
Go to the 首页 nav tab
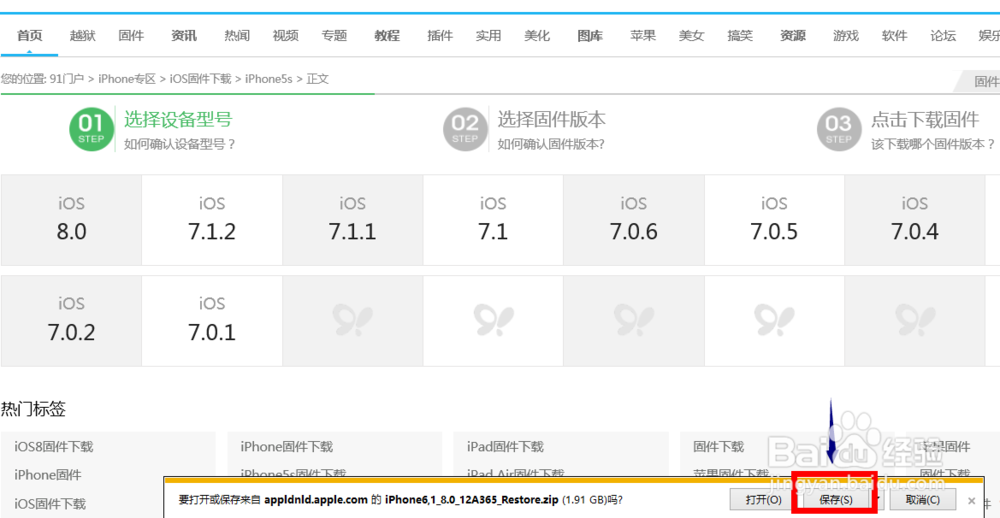click(29, 36)
